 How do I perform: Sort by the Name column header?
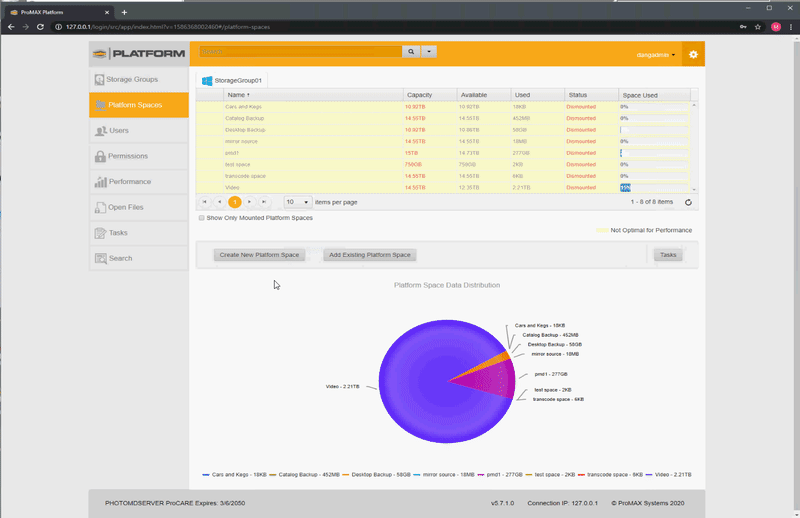point(313,95)
